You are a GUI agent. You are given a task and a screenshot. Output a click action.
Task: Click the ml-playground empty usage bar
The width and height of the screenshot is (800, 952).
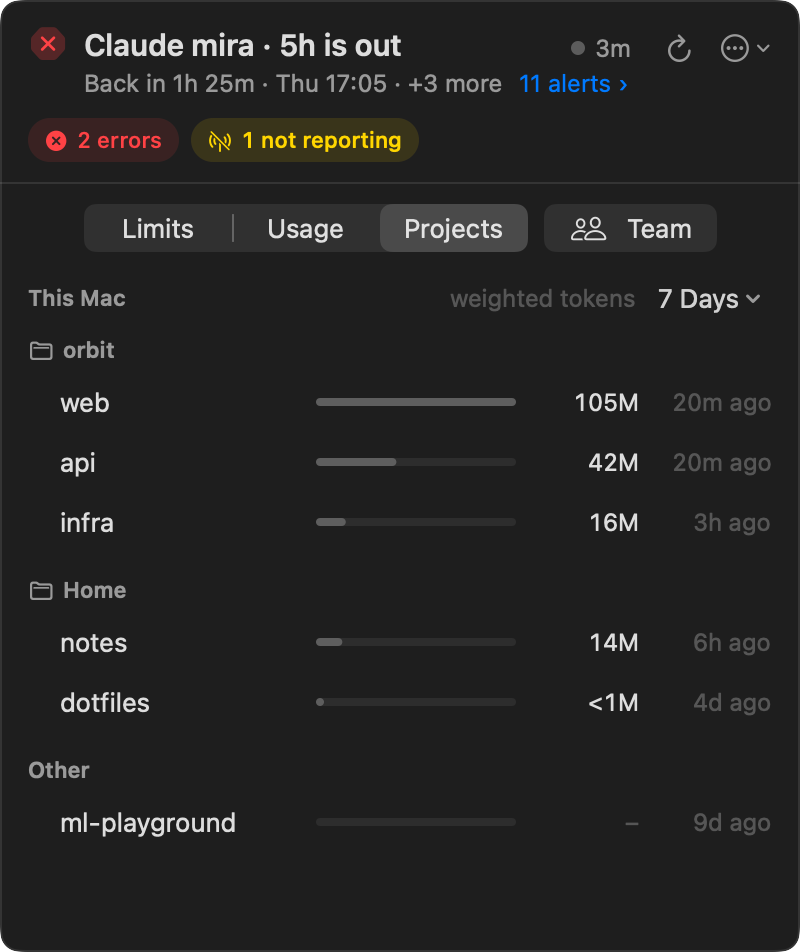pos(416,822)
